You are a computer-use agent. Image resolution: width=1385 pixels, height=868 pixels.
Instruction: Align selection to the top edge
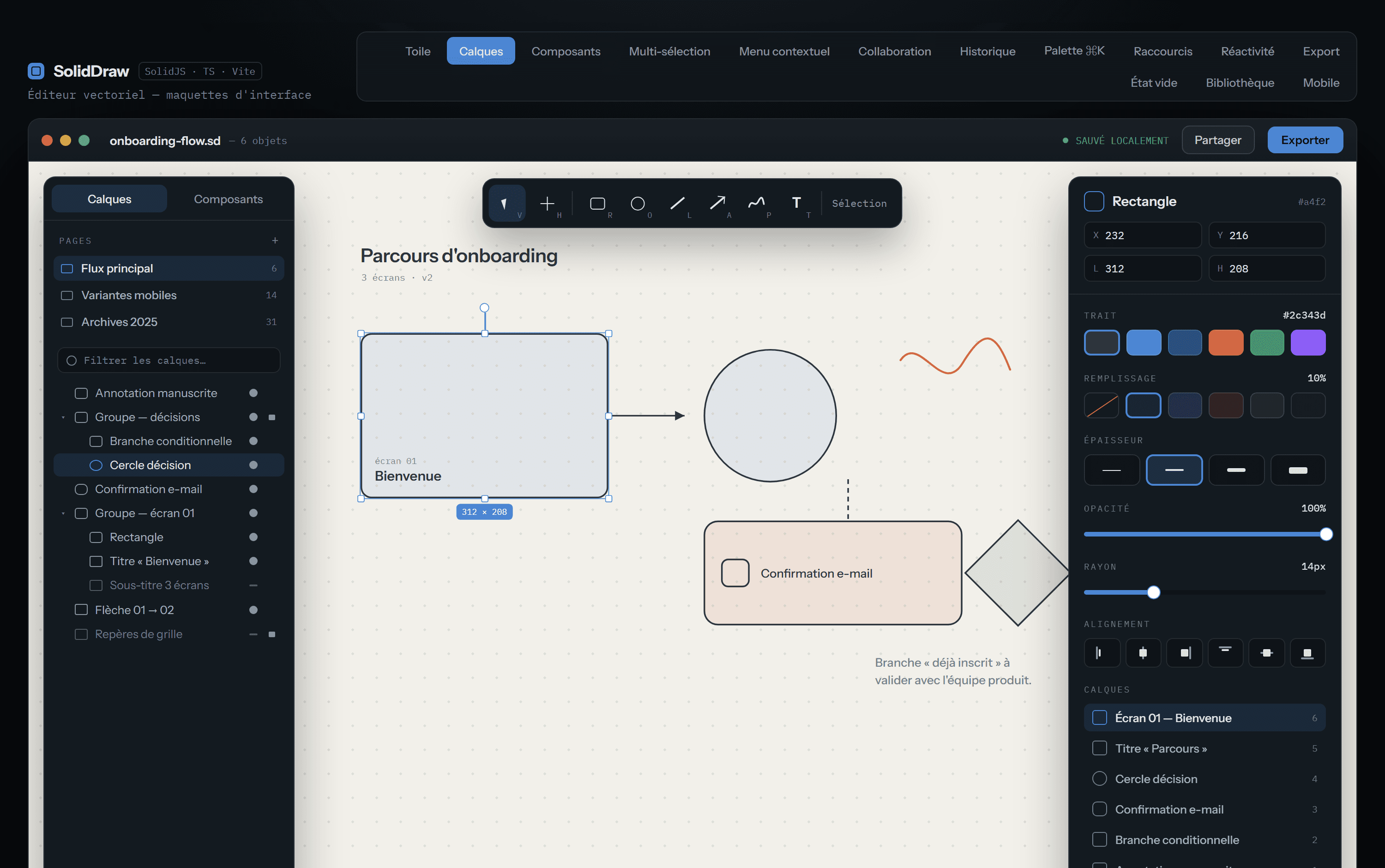(x=1225, y=653)
